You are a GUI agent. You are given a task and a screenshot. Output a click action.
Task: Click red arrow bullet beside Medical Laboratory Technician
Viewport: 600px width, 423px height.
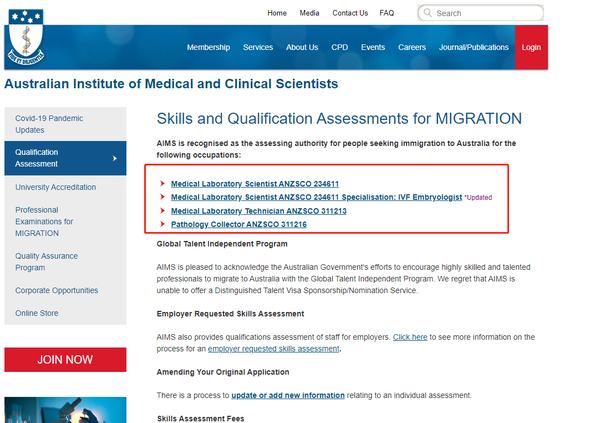(162, 211)
